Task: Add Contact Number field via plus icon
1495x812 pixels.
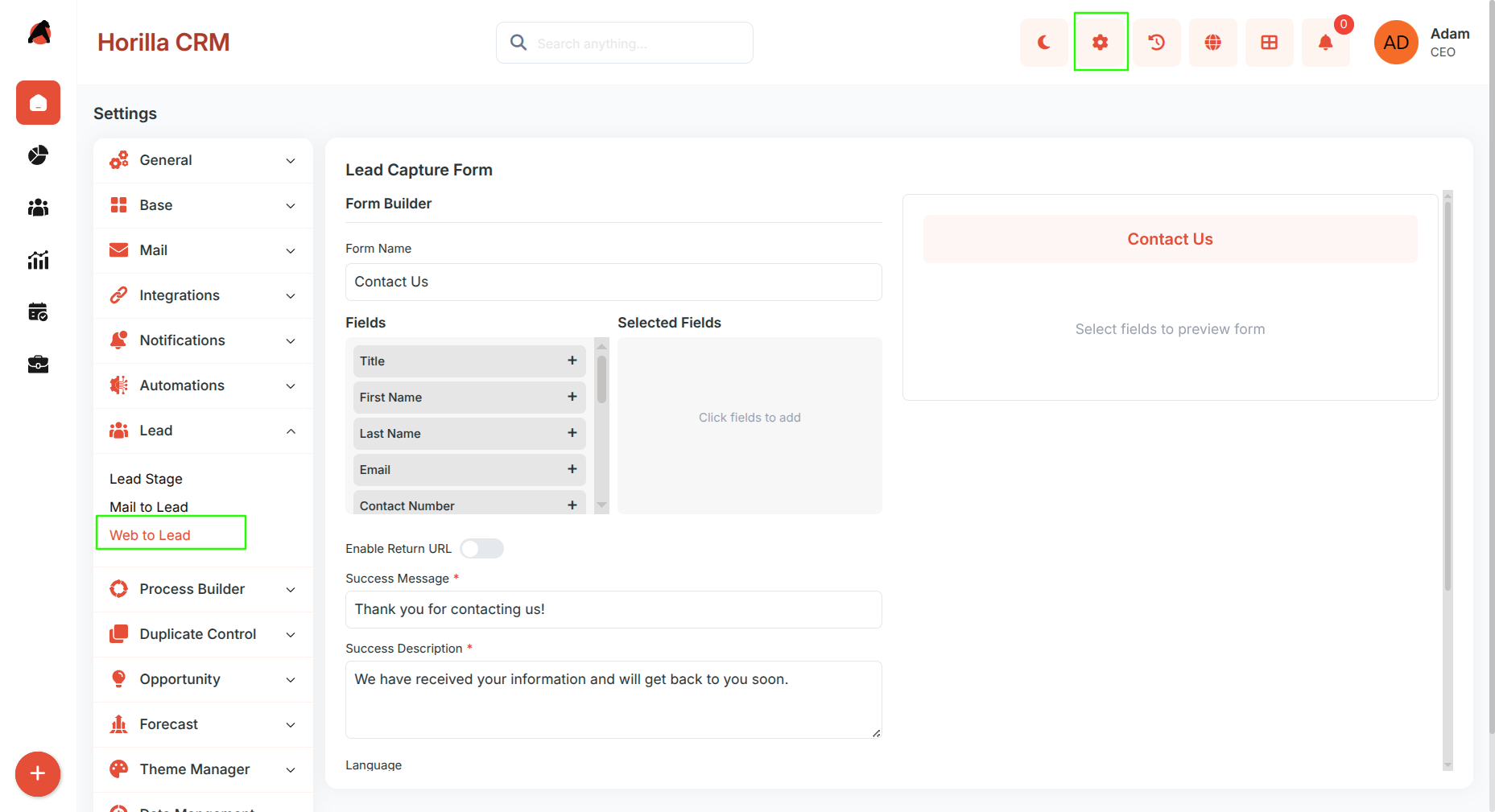Action: click(x=572, y=505)
